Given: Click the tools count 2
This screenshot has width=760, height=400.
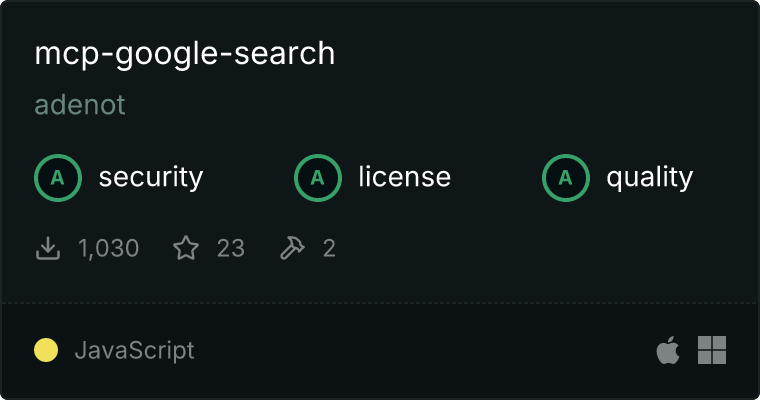Looking at the screenshot, I should [x=329, y=248].
